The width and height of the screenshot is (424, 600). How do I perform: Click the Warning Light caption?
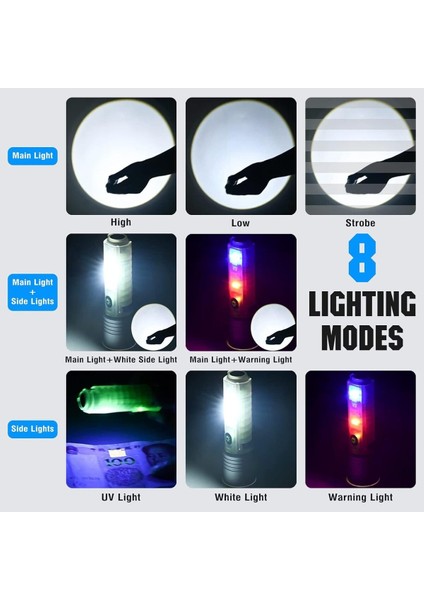[360, 497]
